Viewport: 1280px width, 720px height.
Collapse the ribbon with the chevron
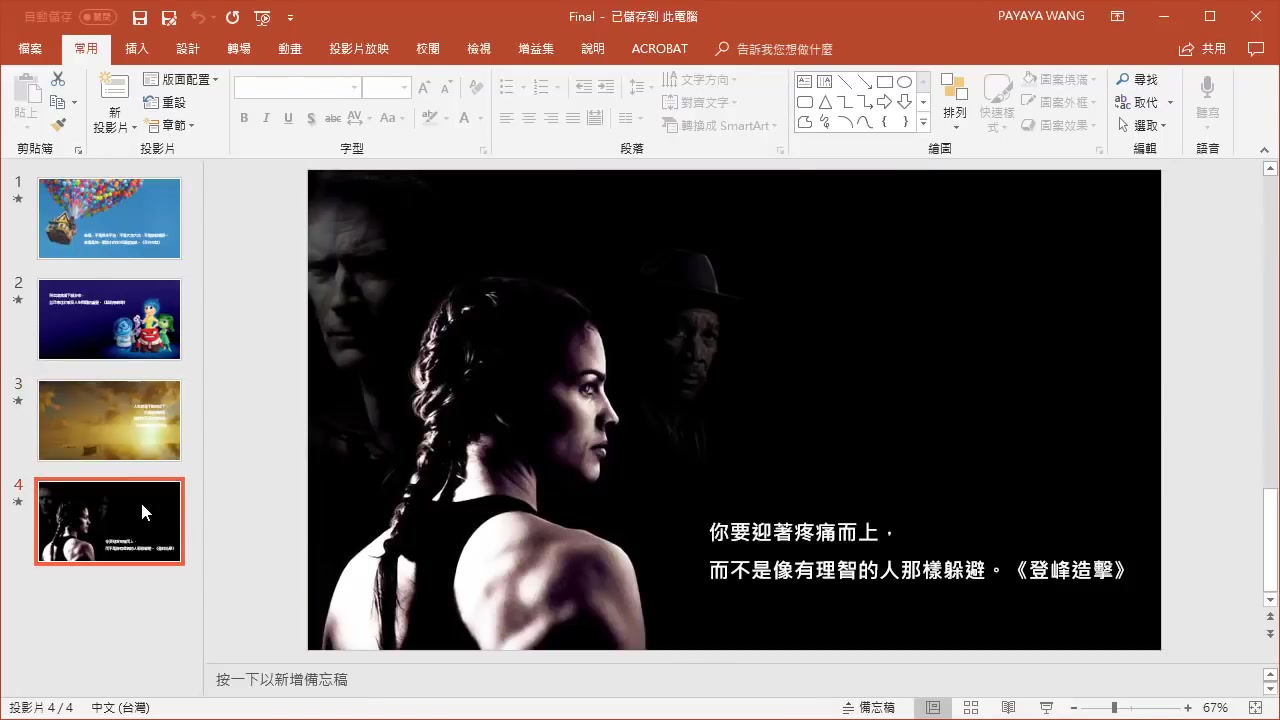[x=1266, y=149]
